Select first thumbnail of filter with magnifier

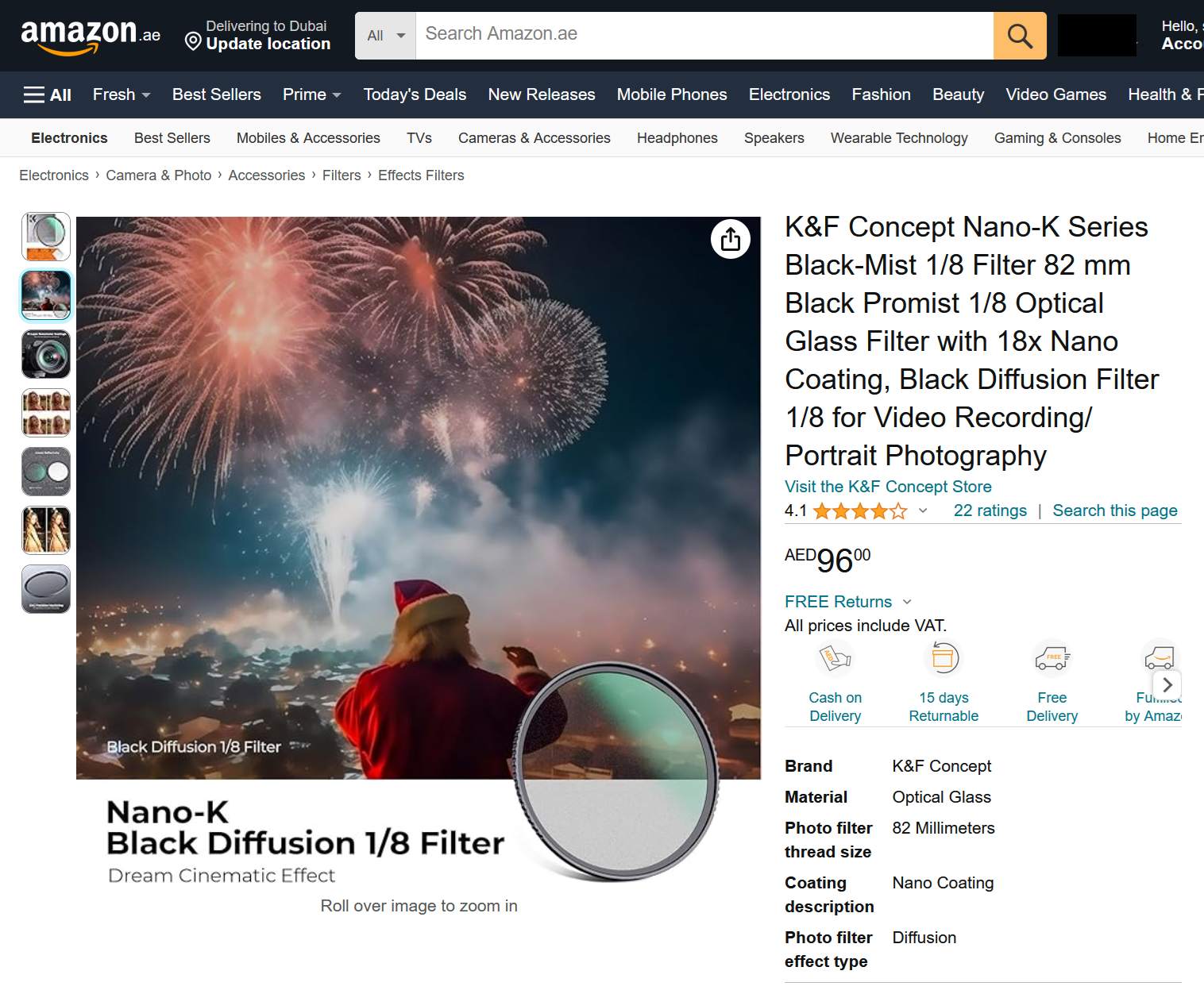point(46,237)
